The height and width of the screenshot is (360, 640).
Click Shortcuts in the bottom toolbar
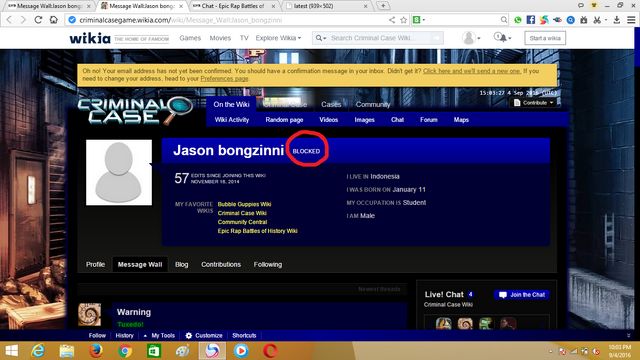coord(244,336)
